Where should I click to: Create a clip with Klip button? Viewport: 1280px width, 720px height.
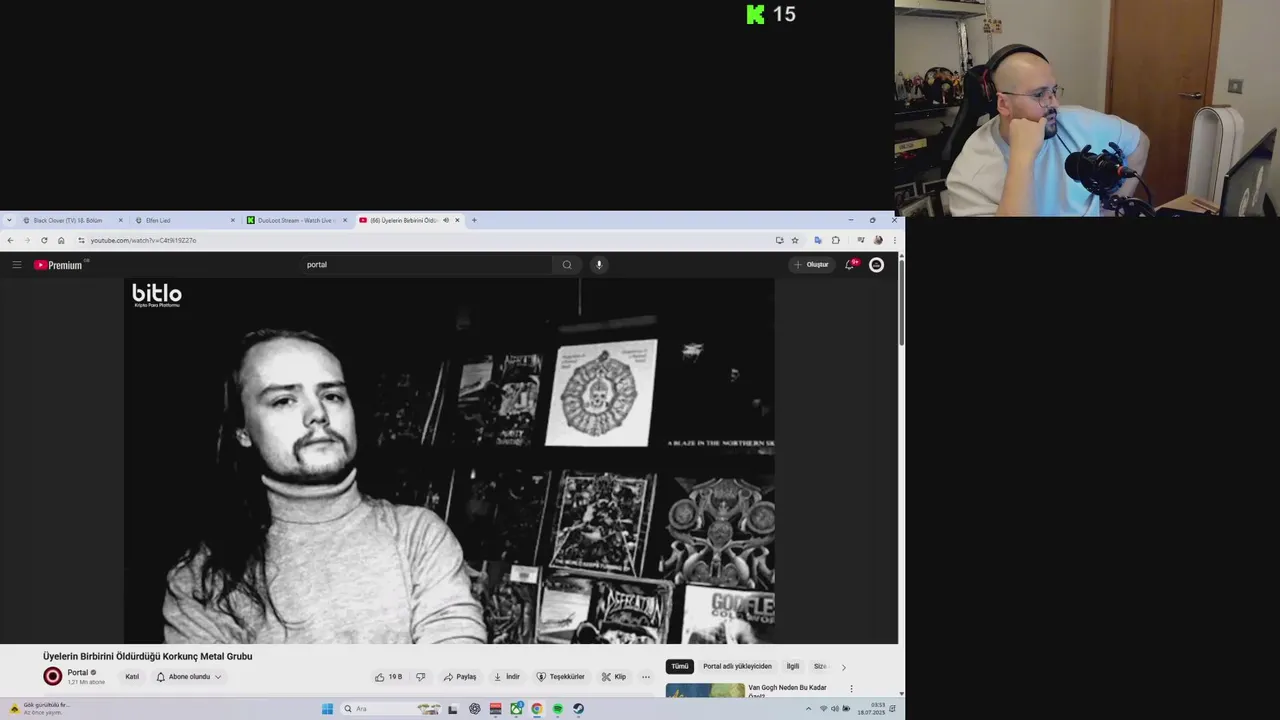point(614,677)
